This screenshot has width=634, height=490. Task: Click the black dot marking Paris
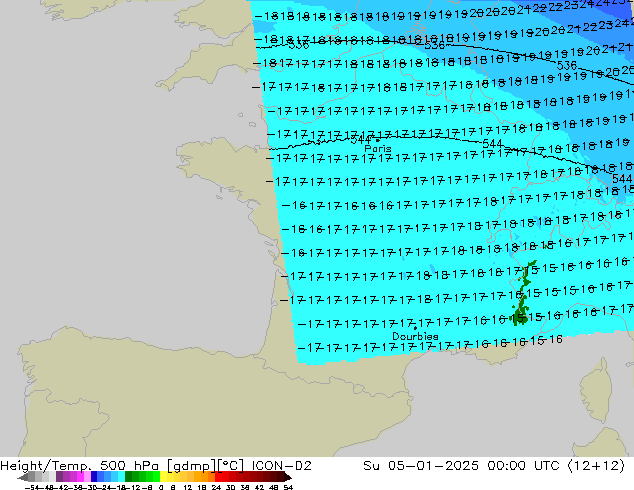[377, 140]
